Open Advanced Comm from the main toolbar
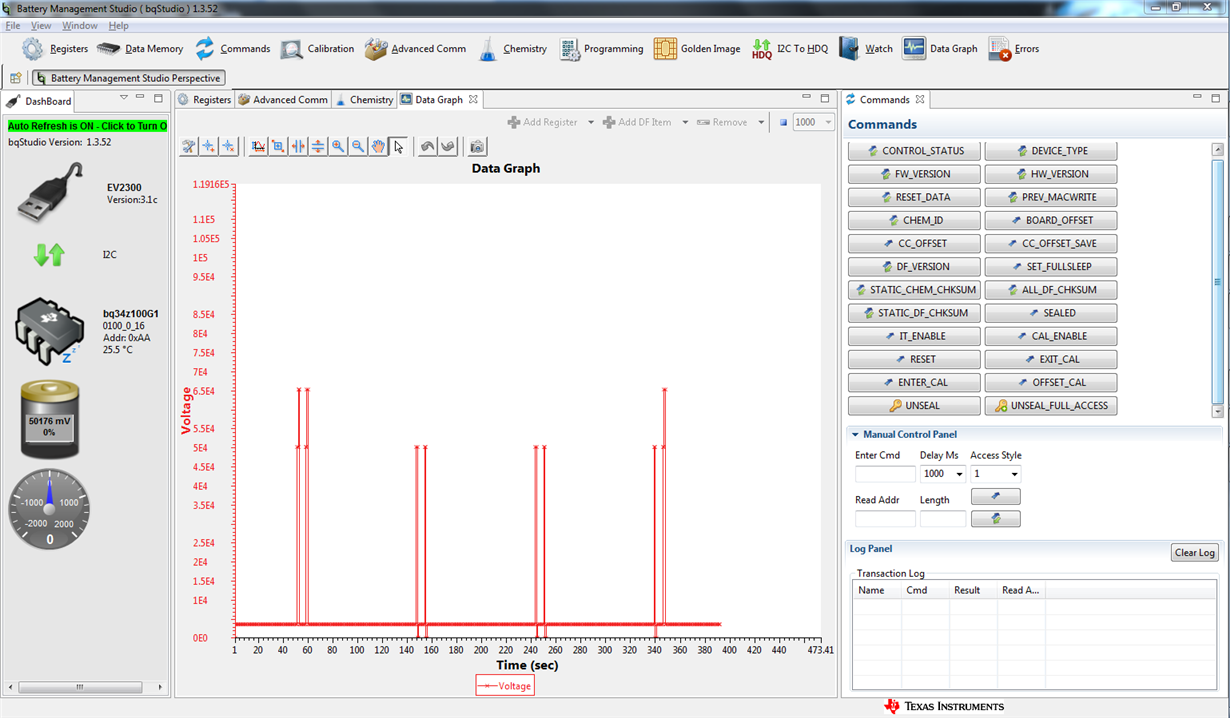 (415, 48)
